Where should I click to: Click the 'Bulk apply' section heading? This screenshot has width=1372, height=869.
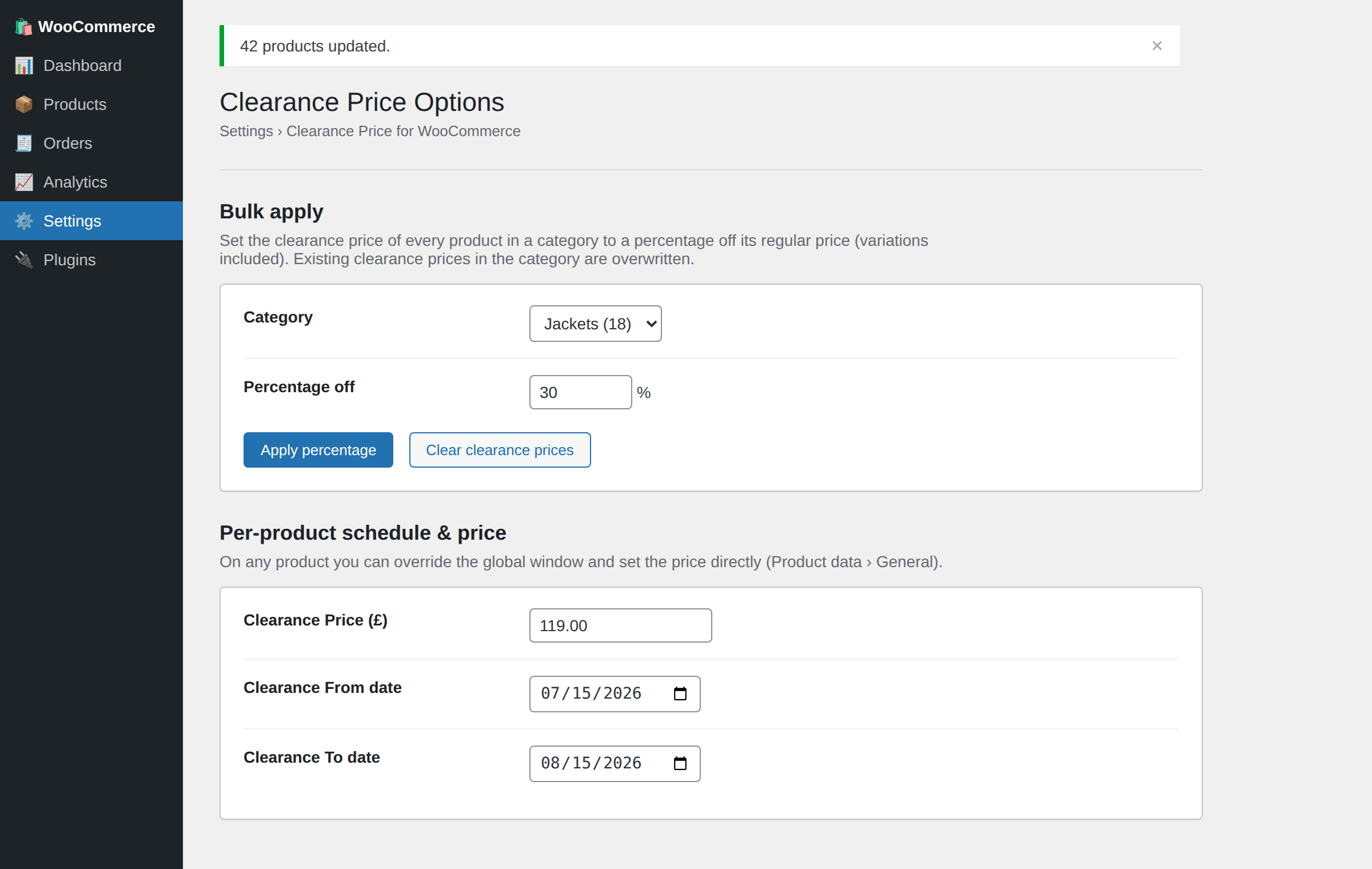[x=272, y=212]
